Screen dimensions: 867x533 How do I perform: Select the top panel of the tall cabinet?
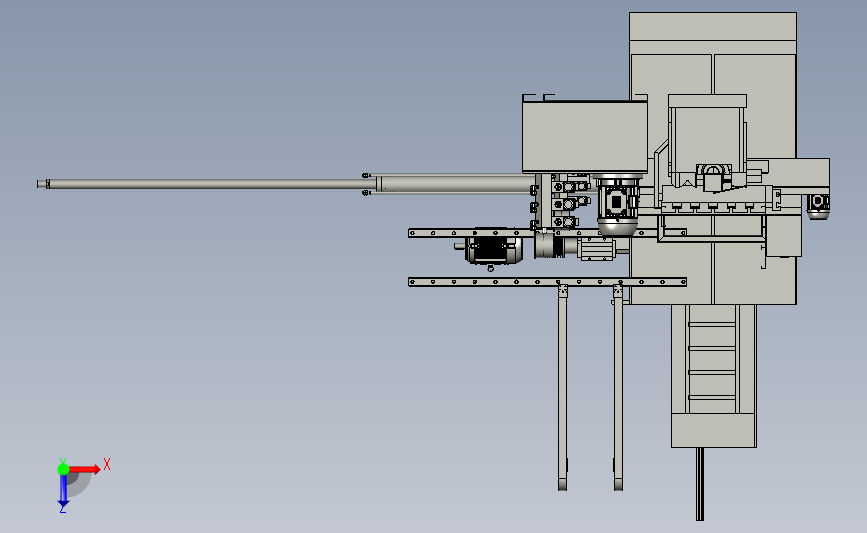click(713, 27)
